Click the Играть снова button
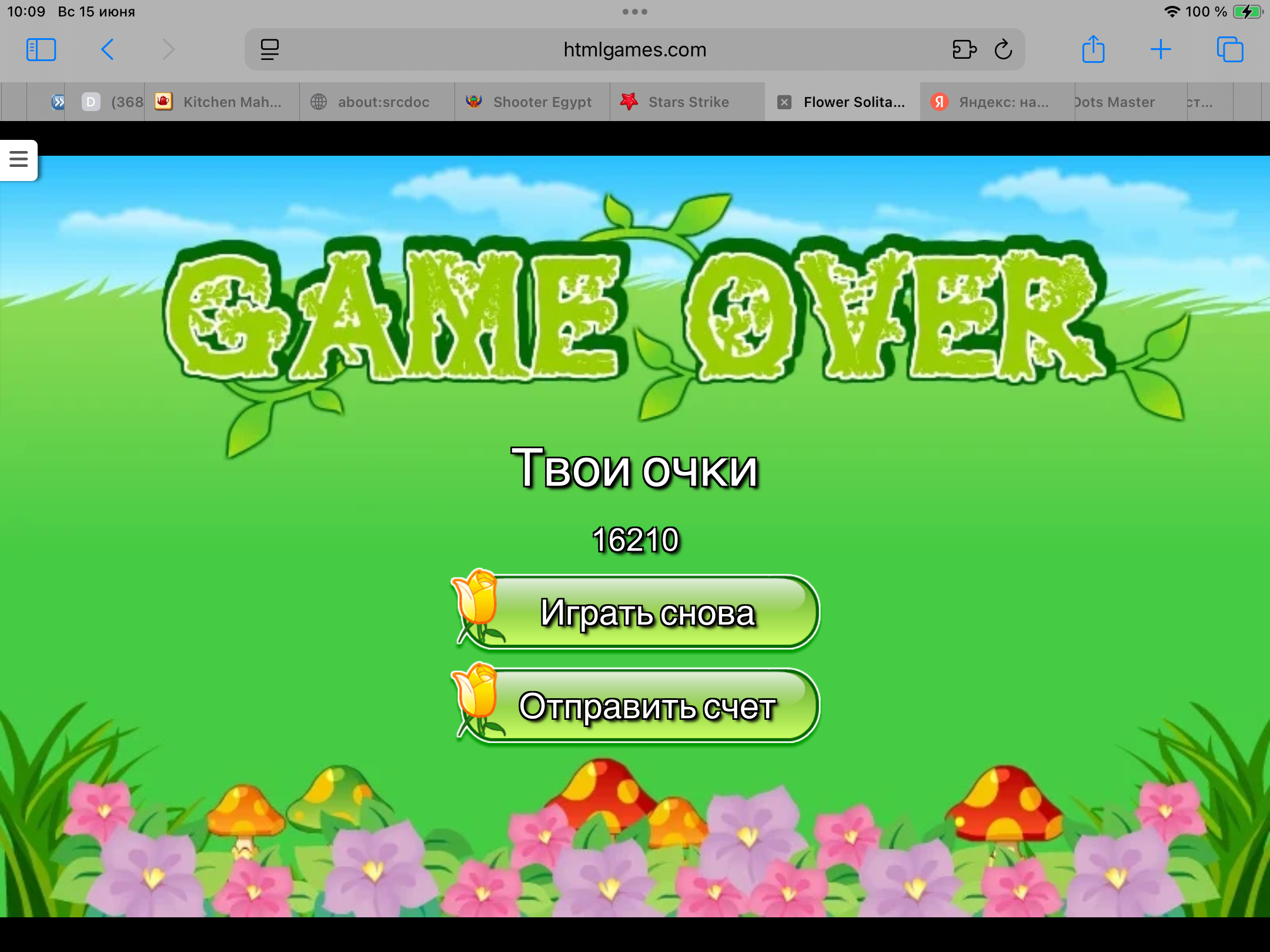This screenshot has width=1270, height=952. pos(636,612)
